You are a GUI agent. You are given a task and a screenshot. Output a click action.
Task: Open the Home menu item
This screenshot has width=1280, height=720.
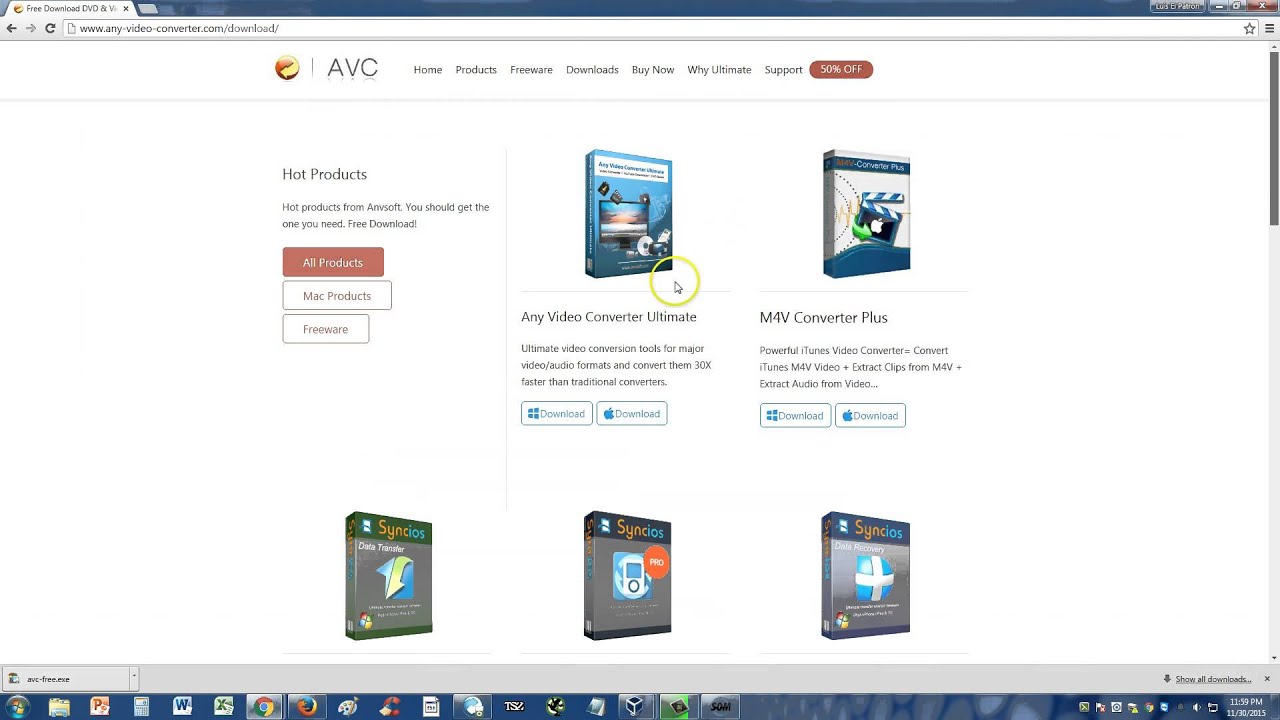(x=428, y=70)
